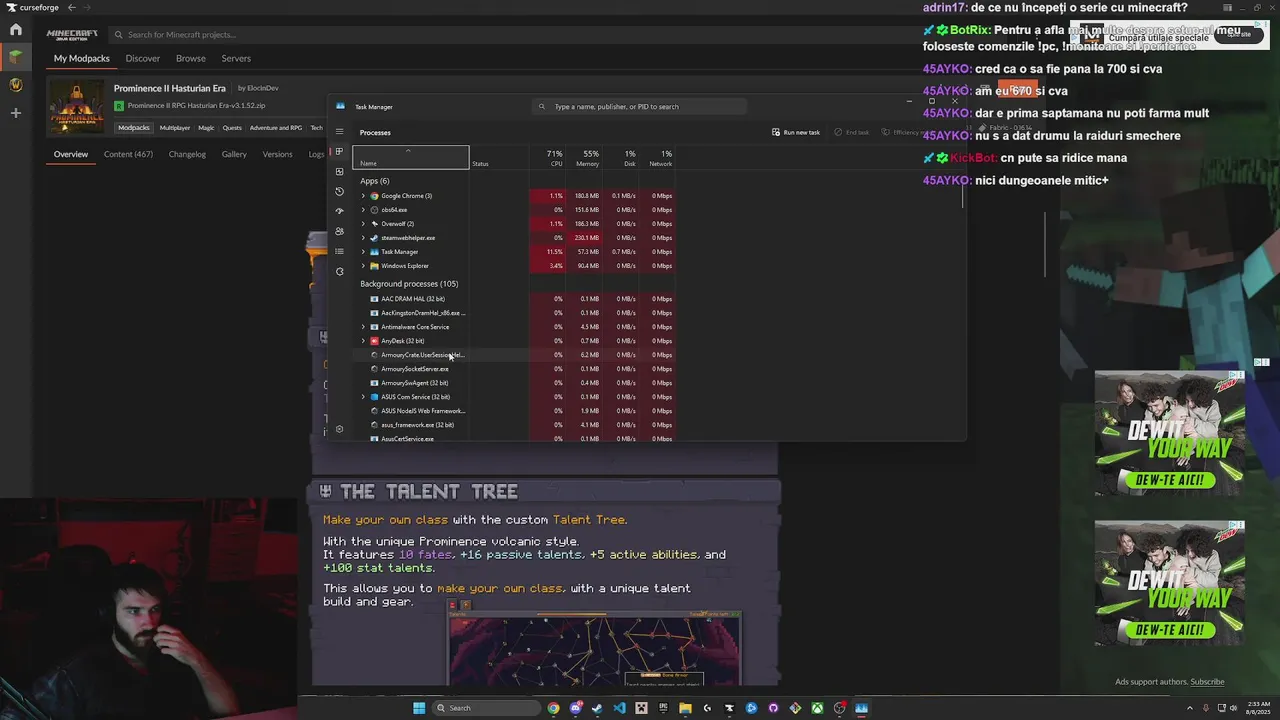Image resolution: width=1280 pixels, height=720 pixels.
Task: Click the Subscribe link under ads
Action: 1207,682
